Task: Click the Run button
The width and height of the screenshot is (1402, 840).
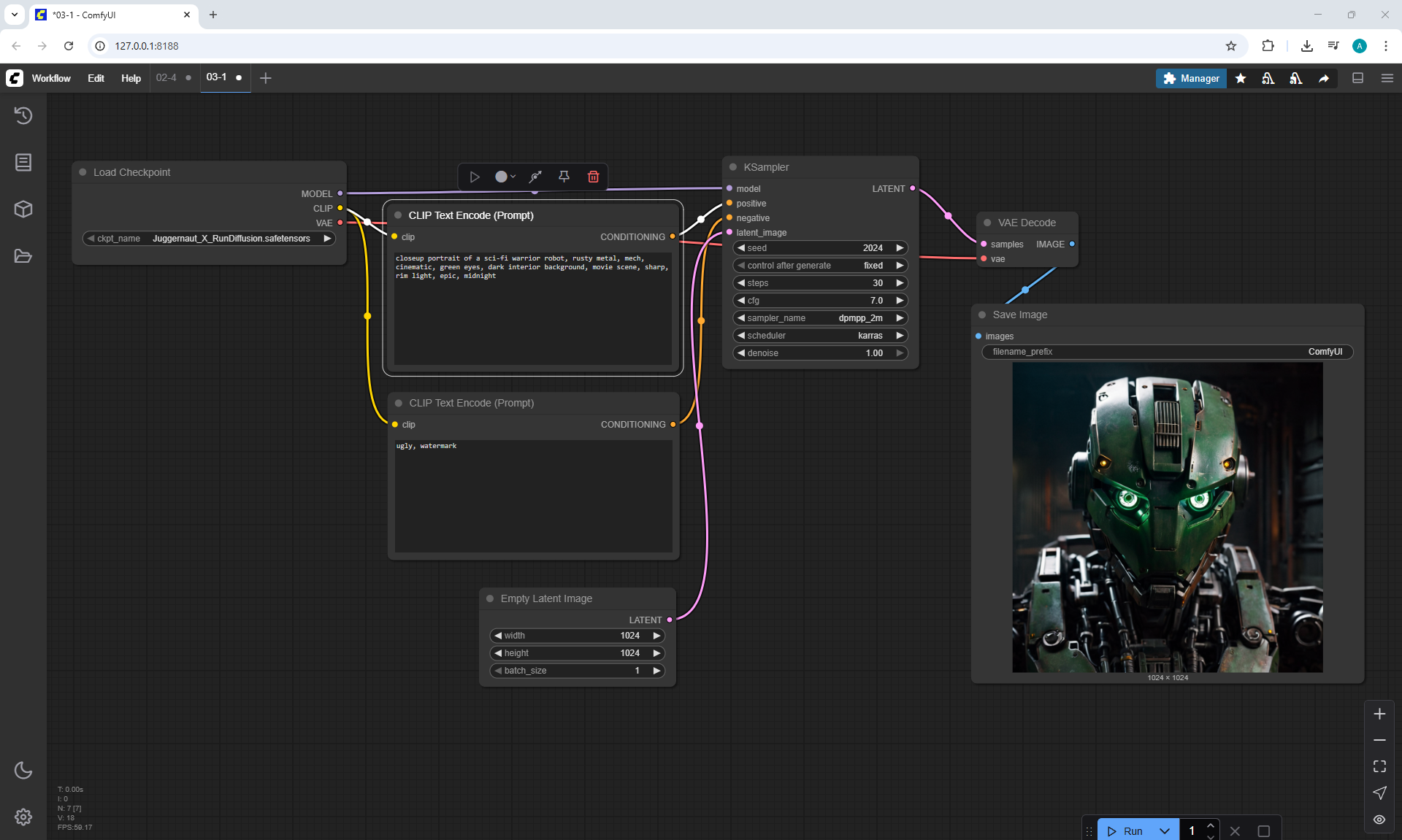Action: point(1125,831)
